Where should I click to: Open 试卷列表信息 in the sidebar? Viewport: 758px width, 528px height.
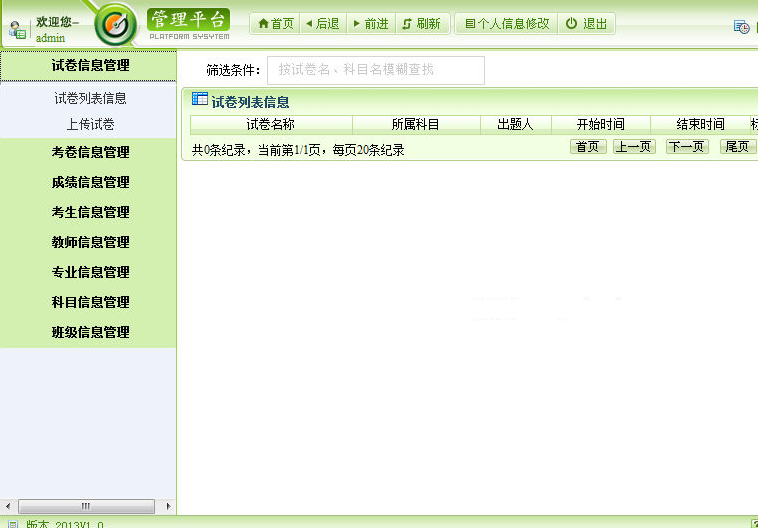point(90,99)
